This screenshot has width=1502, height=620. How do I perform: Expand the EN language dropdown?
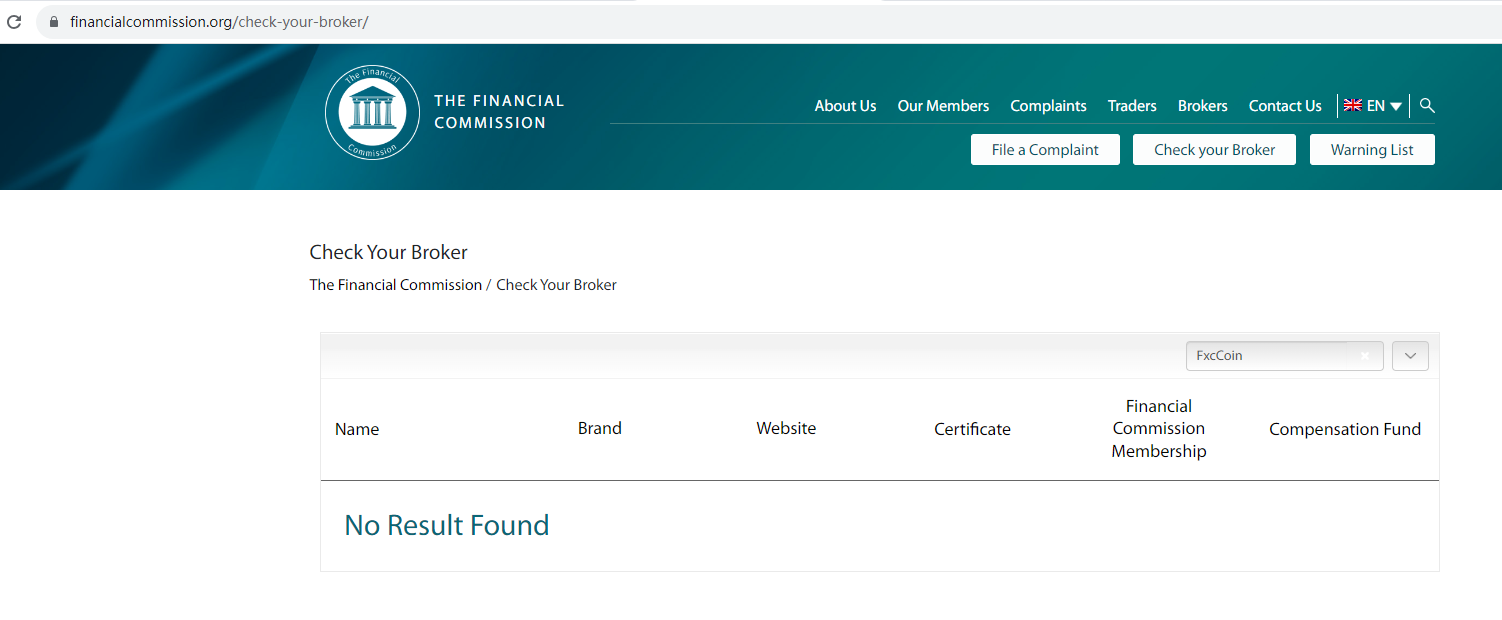(1396, 106)
